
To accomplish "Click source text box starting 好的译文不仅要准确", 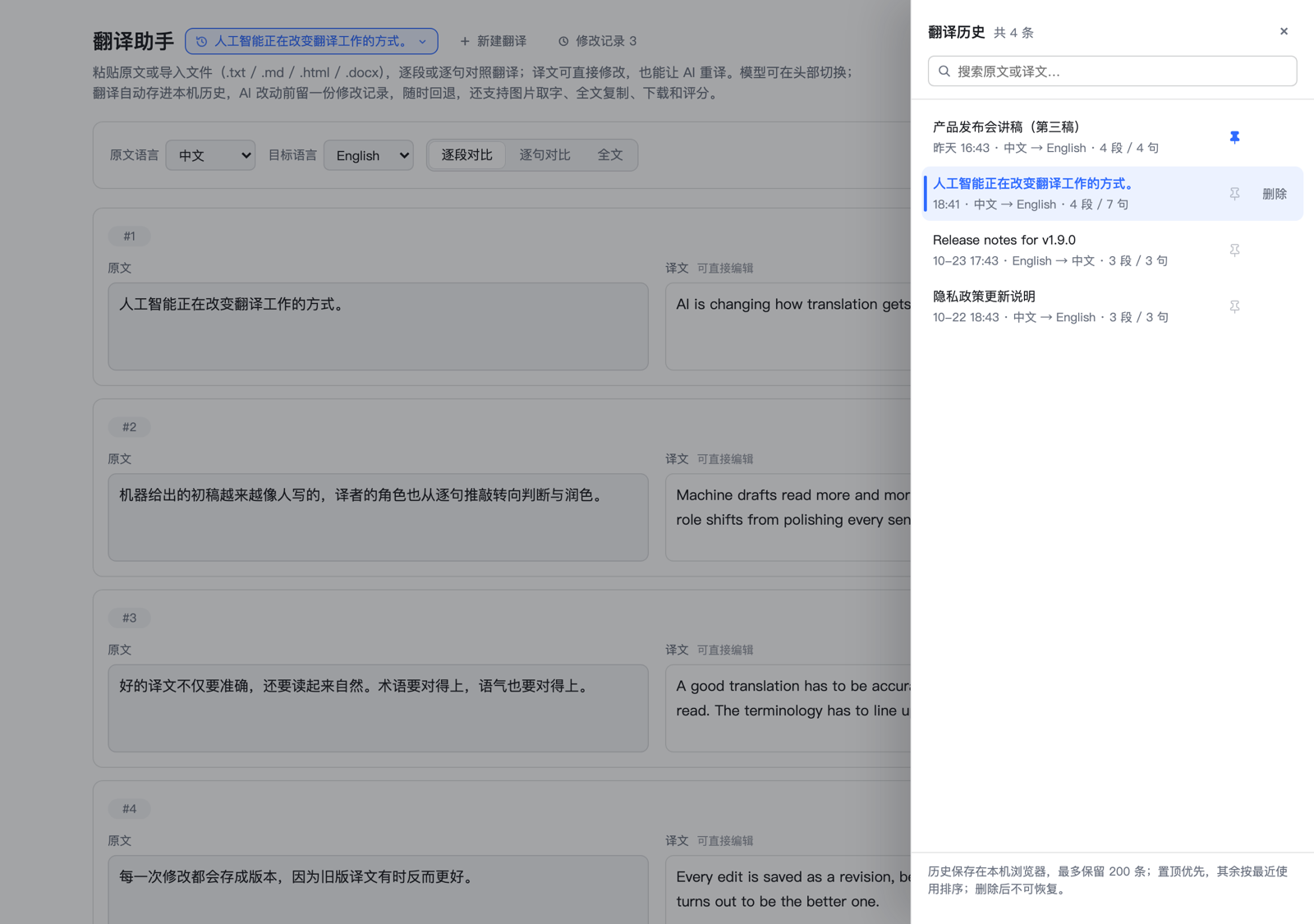I will click(378, 708).
